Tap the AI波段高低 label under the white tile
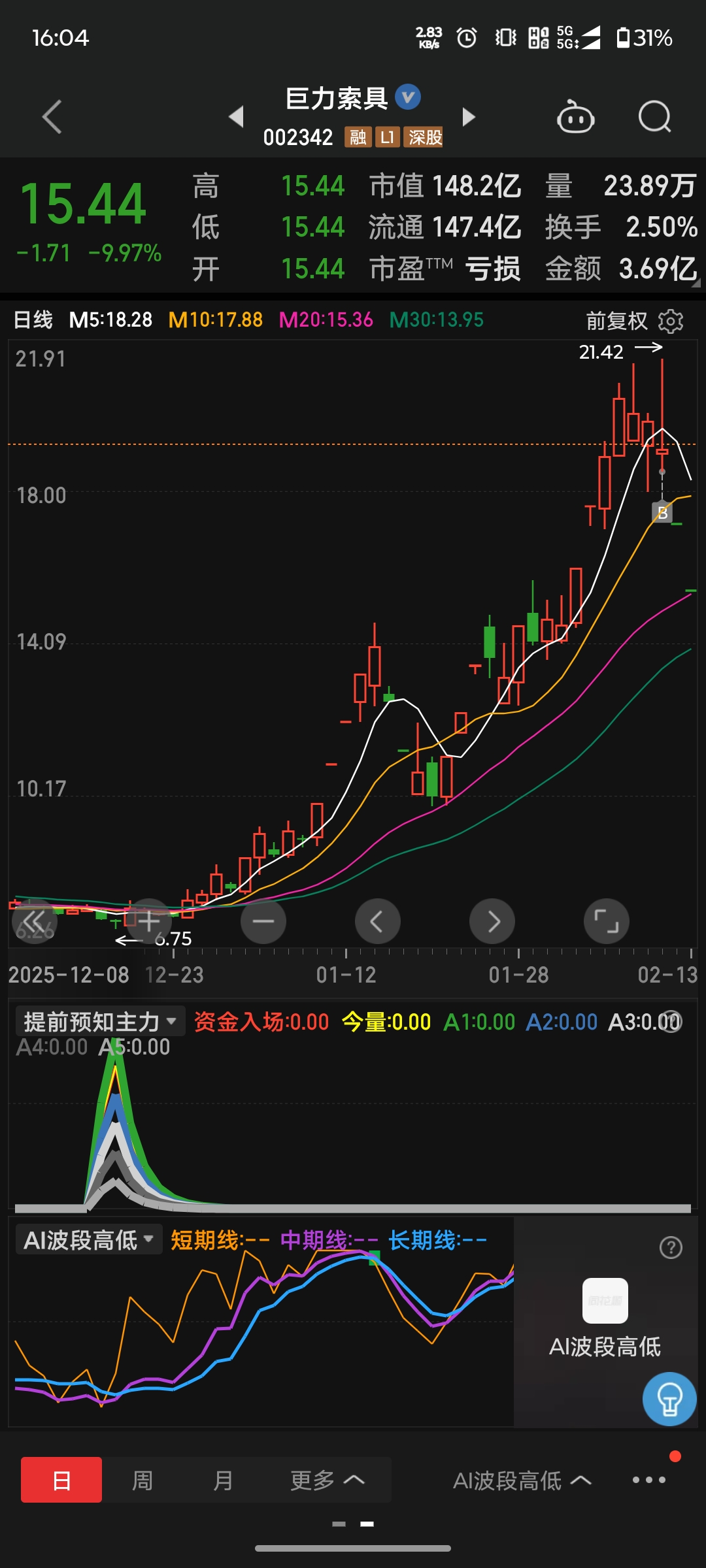 [x=605, y=1347]
